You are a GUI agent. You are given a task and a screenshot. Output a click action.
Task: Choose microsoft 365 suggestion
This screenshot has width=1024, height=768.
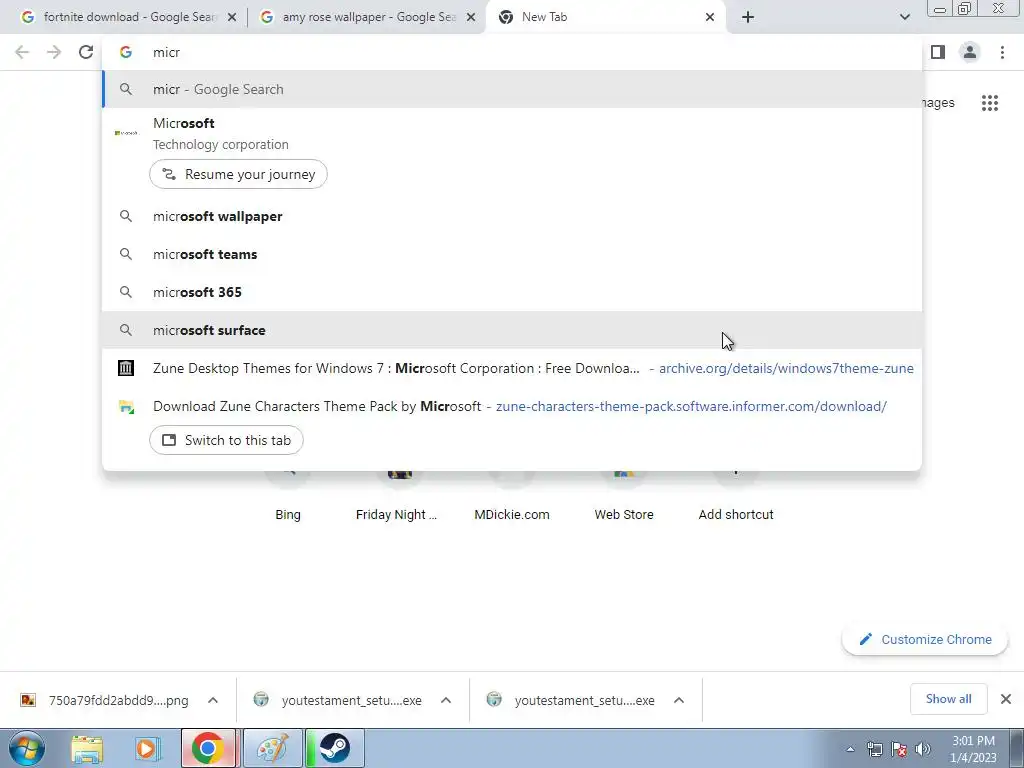(x=512, y=292)
